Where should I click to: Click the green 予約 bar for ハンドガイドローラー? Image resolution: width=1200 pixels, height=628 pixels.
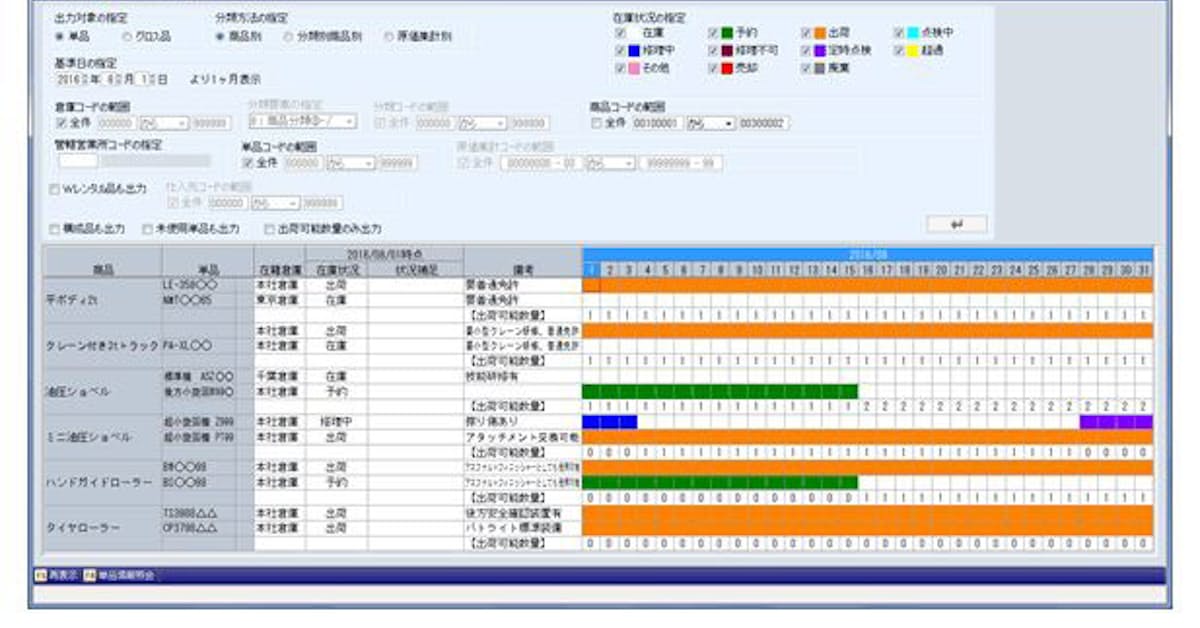(x=720, y=483)
